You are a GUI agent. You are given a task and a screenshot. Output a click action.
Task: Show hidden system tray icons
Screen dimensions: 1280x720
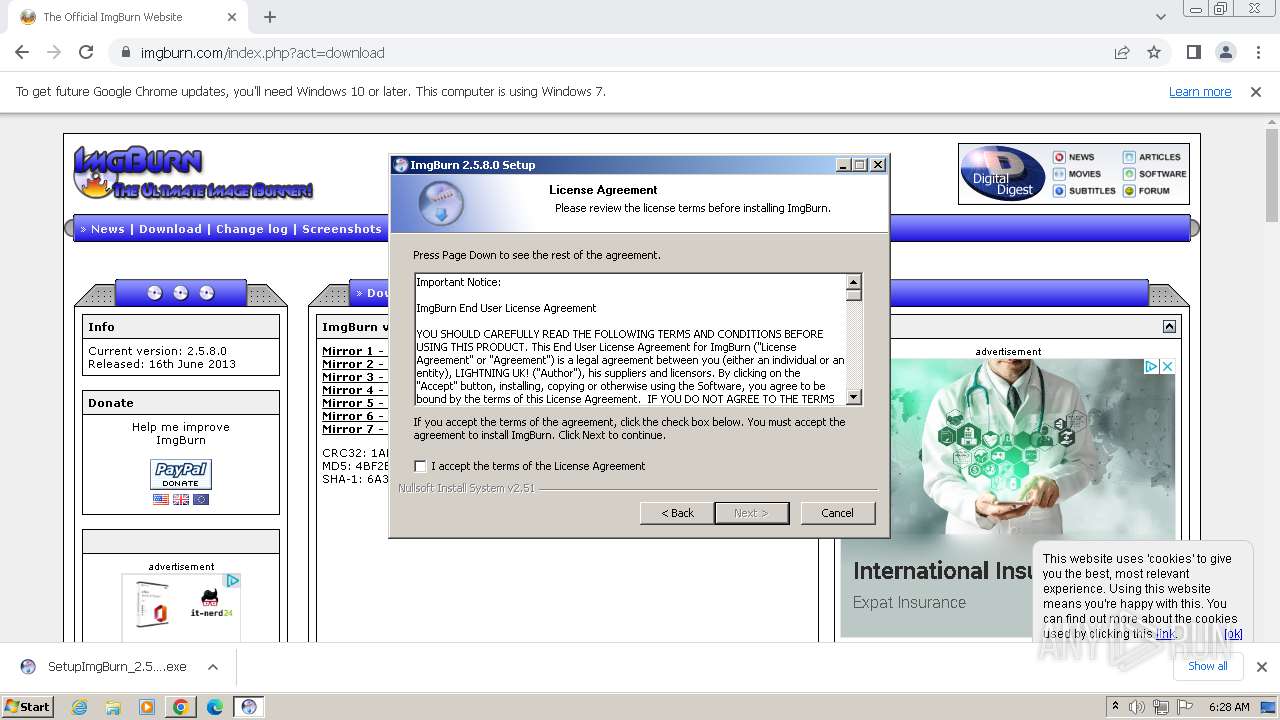click(x=1116, y=707)
